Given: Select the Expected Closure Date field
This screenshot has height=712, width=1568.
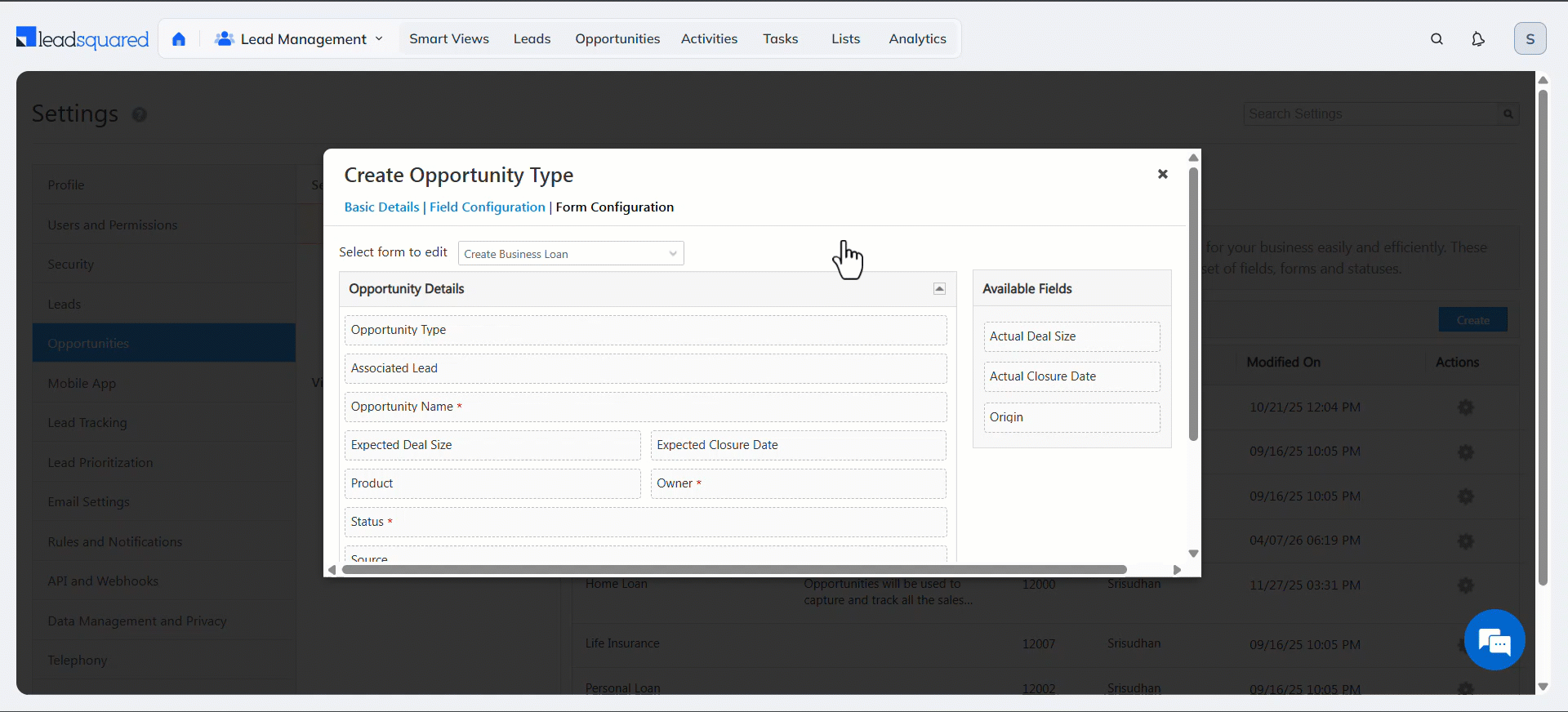Looking at the screenshot, I should [x=798, y=445].
